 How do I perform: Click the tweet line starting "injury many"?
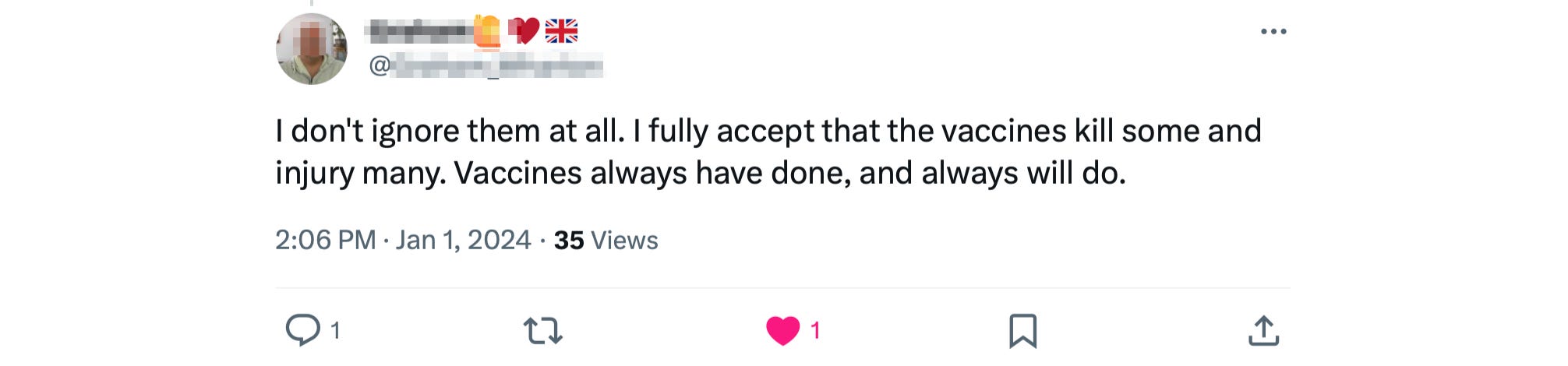700,173
